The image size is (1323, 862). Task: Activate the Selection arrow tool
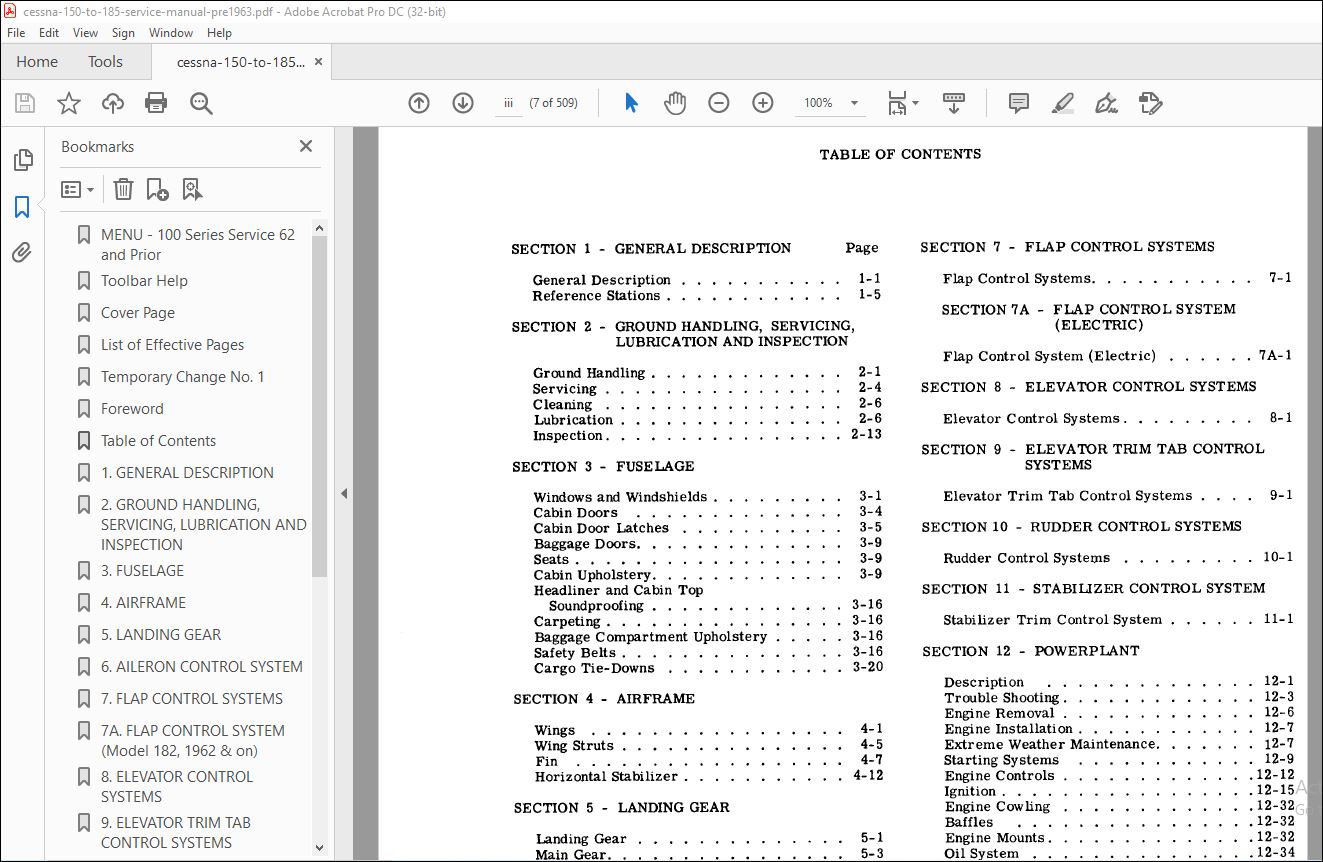(631, 103)
